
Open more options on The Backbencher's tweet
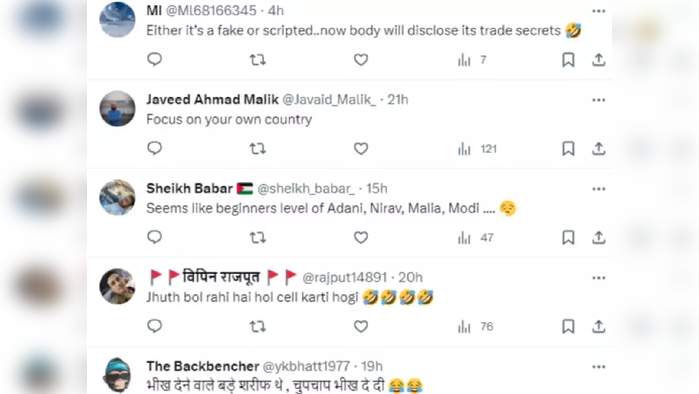(x=598, y=367)
